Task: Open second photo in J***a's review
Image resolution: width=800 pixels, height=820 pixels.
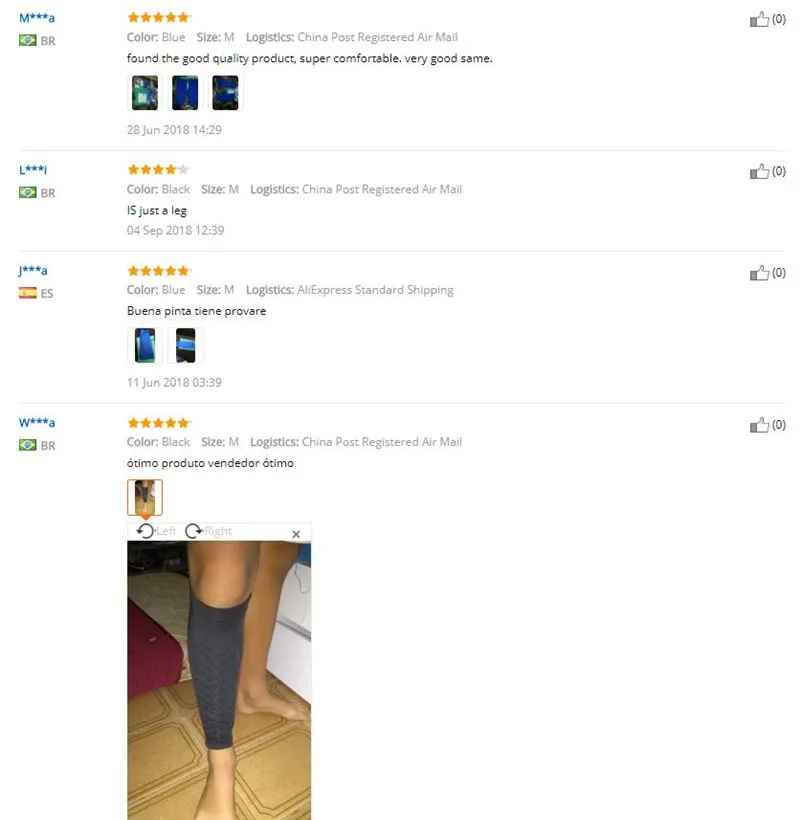Action: (185, 345)
